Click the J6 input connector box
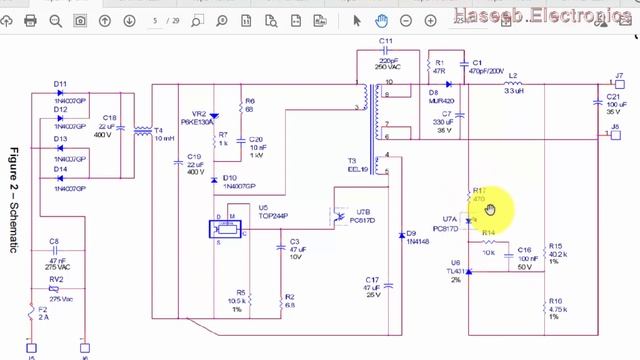 coord(84,348)
